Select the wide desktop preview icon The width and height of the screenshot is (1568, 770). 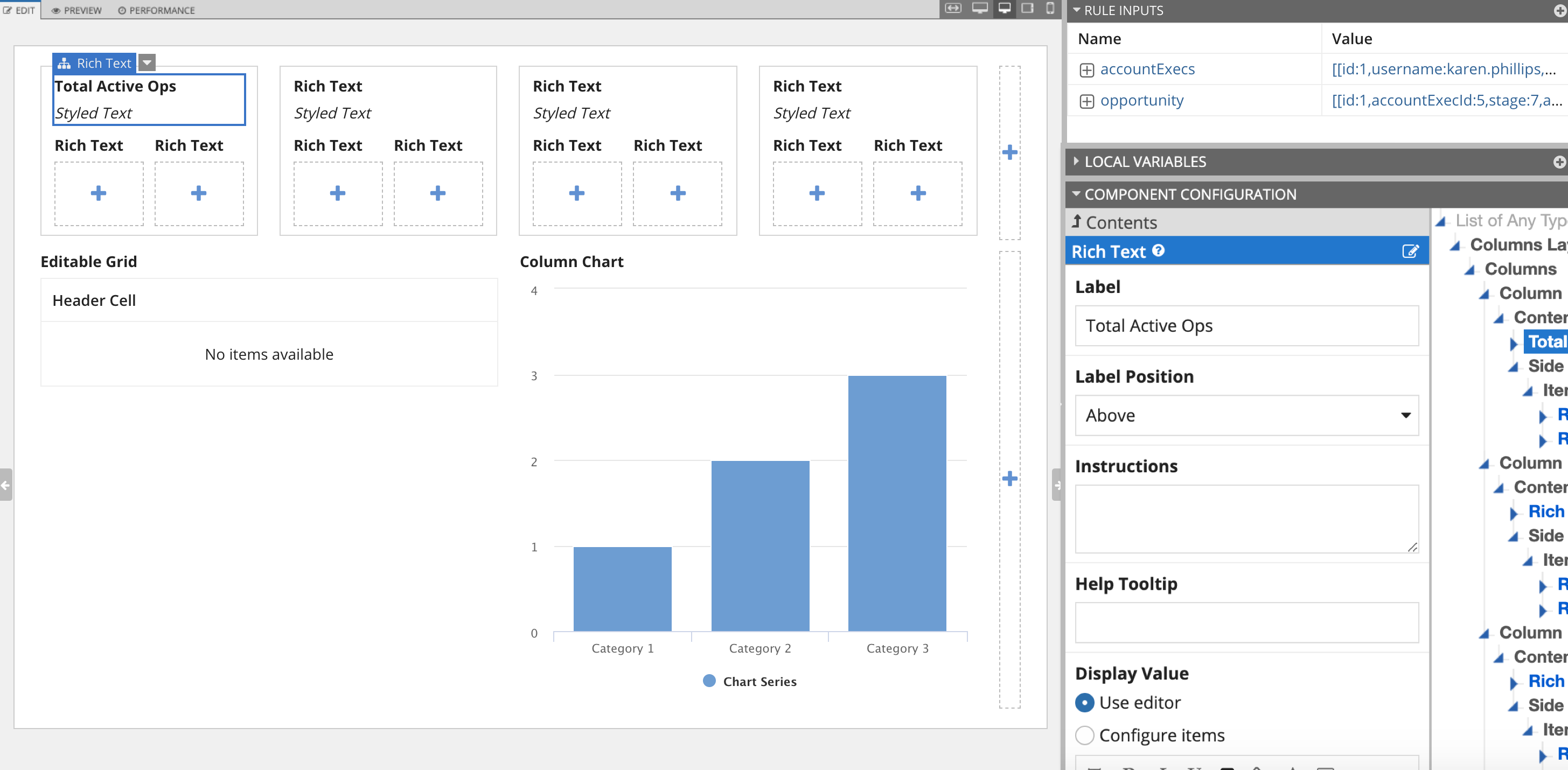[x=979, y=9]
